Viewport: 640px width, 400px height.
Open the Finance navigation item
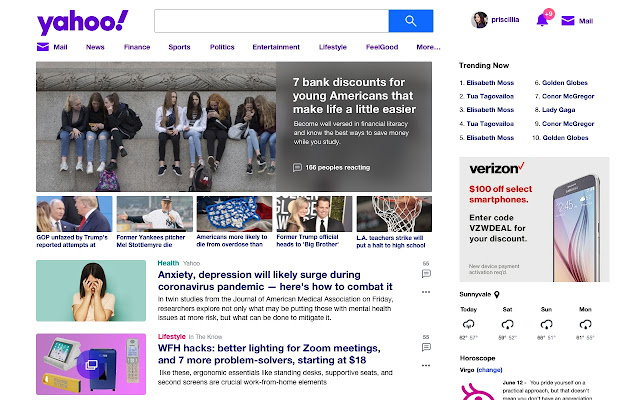[x=137, y=47]
